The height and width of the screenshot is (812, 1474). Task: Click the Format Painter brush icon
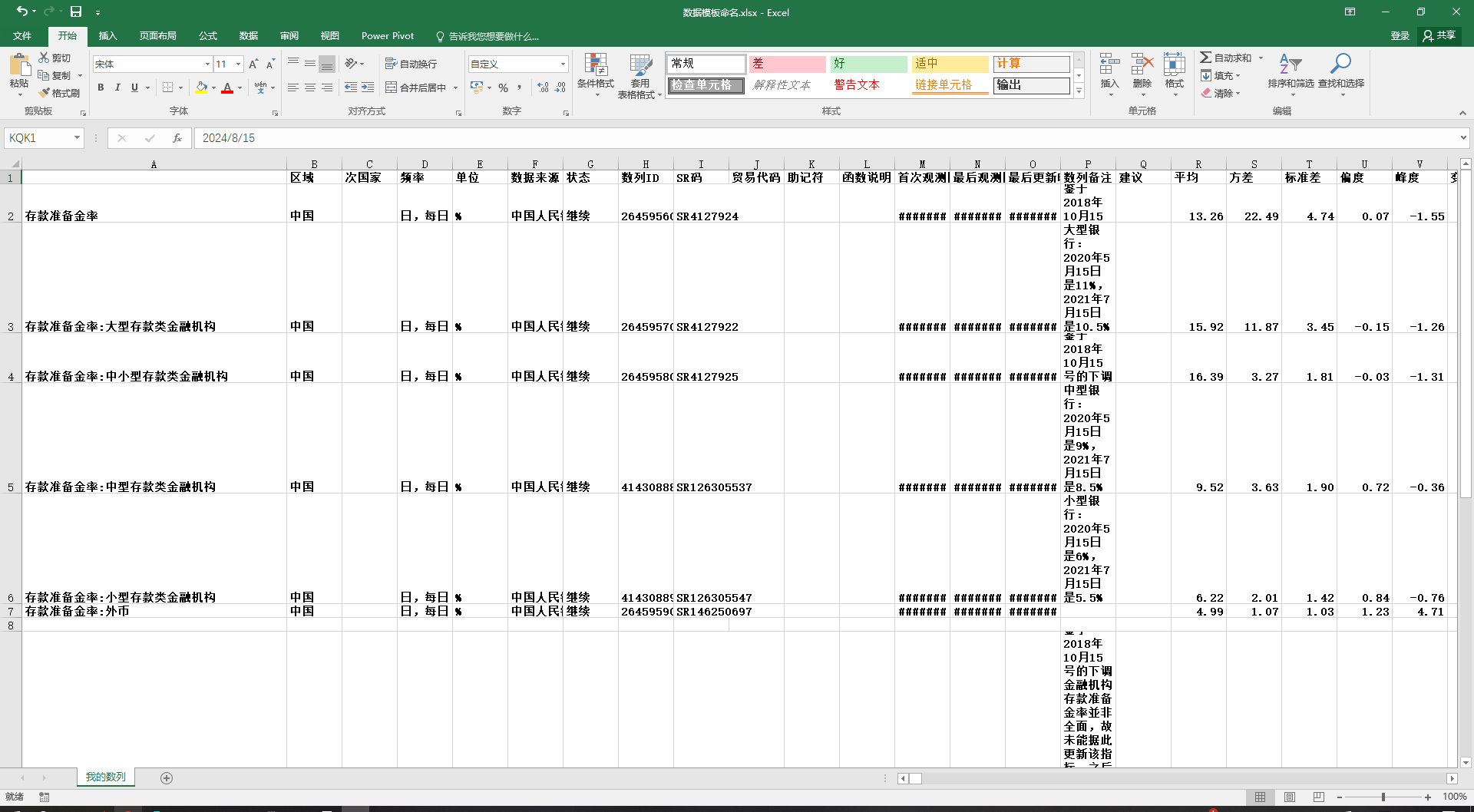tap(45, 93)
